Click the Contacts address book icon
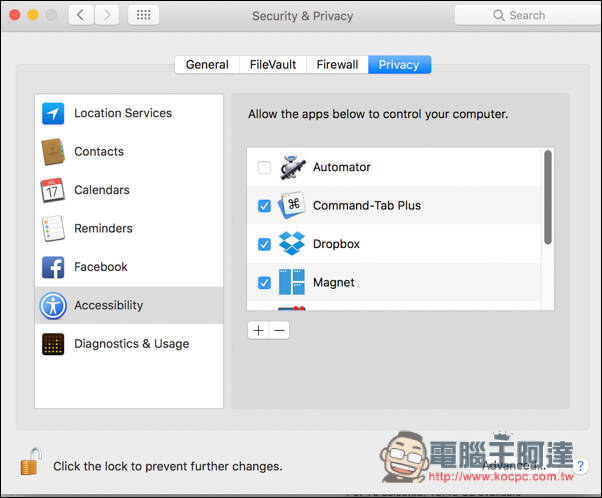The image size is (602, 498). pos(53,152)
